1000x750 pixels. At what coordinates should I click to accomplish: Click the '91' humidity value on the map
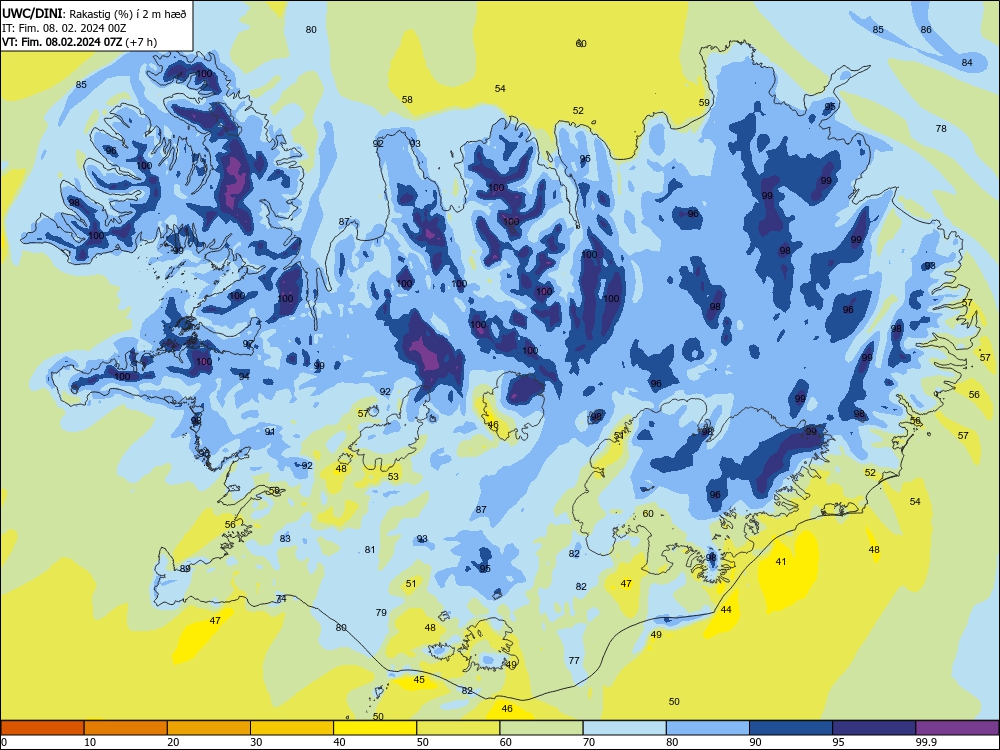(x=270, y=432)
